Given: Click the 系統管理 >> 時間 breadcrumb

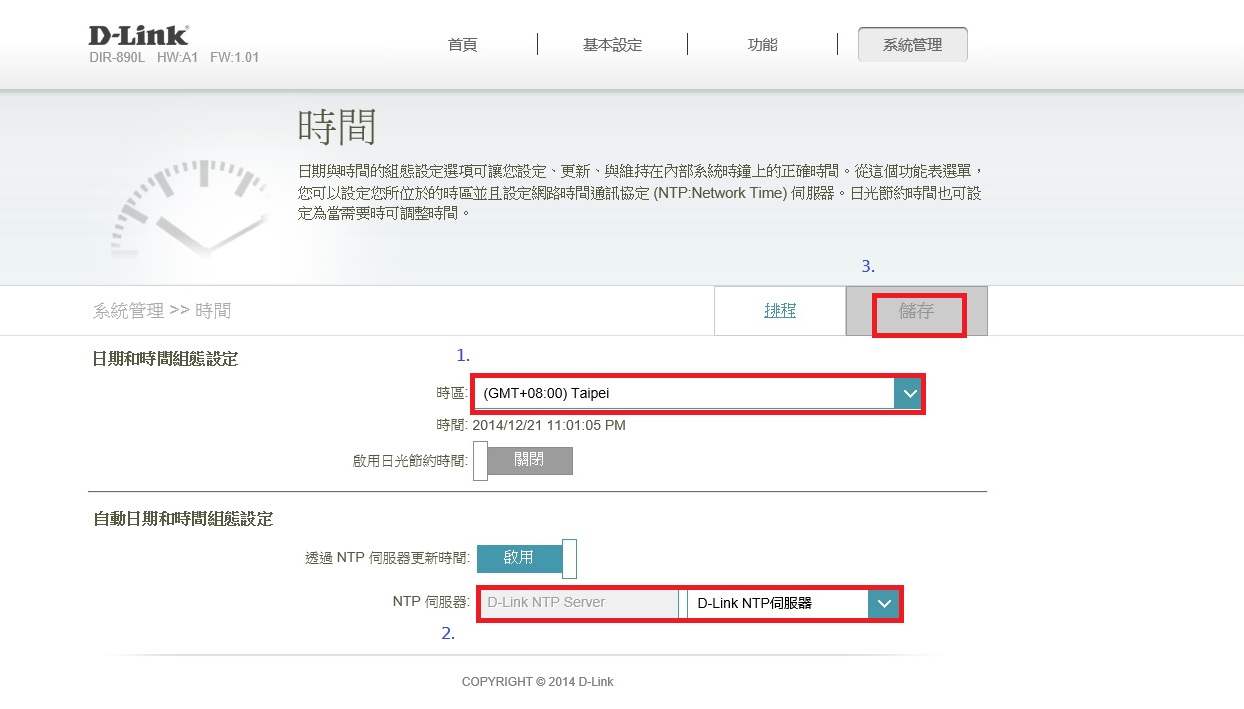Looking at the screenshot, I should pyautogui.click(x=162, y=311).
